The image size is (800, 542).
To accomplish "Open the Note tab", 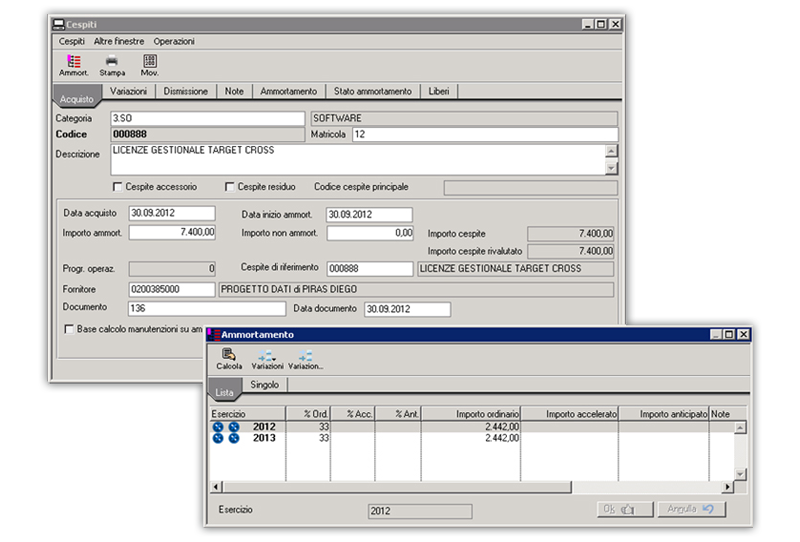I will click(x=234, y=91).
